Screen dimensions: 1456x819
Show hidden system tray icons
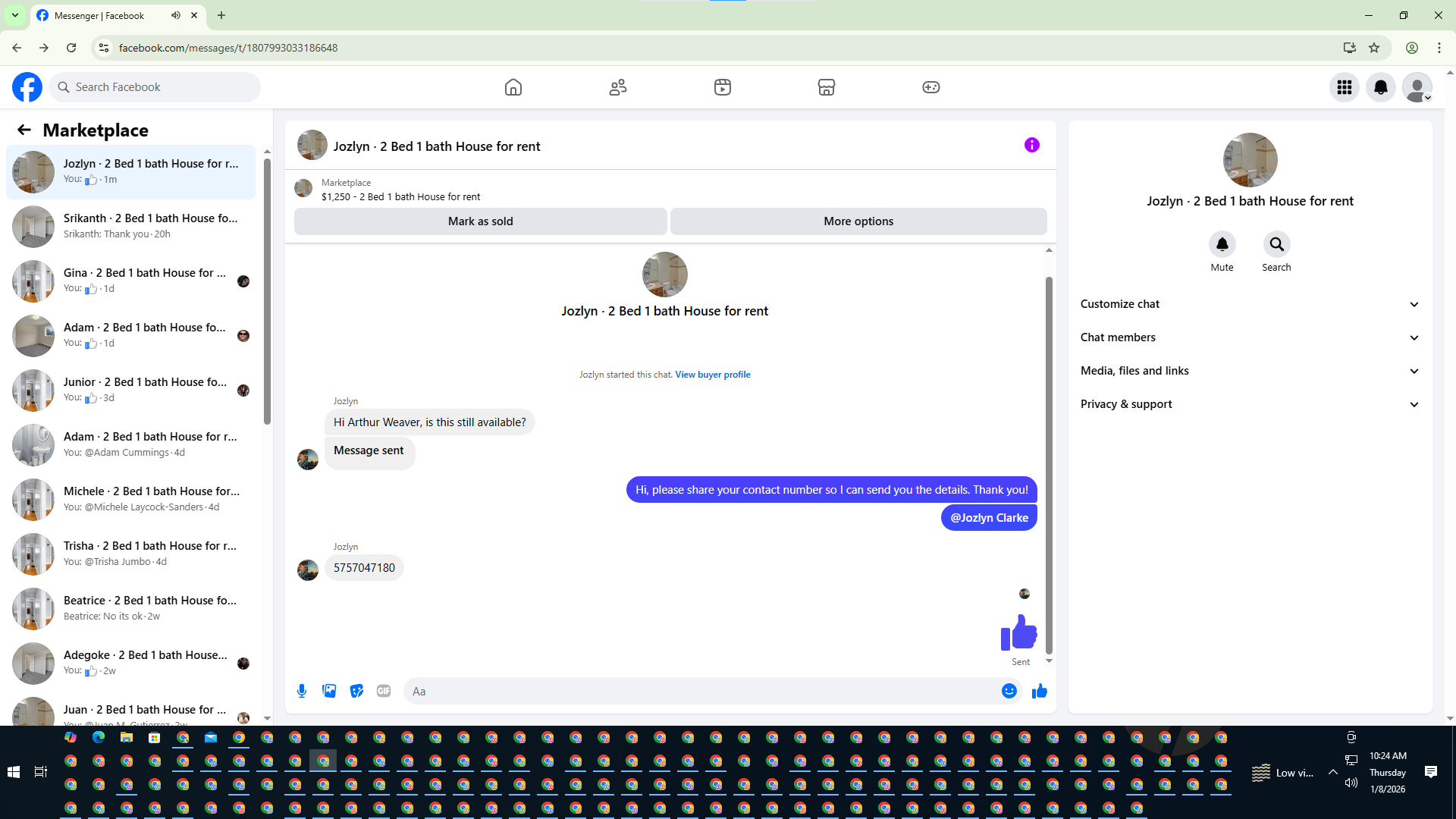[1332, 772]
